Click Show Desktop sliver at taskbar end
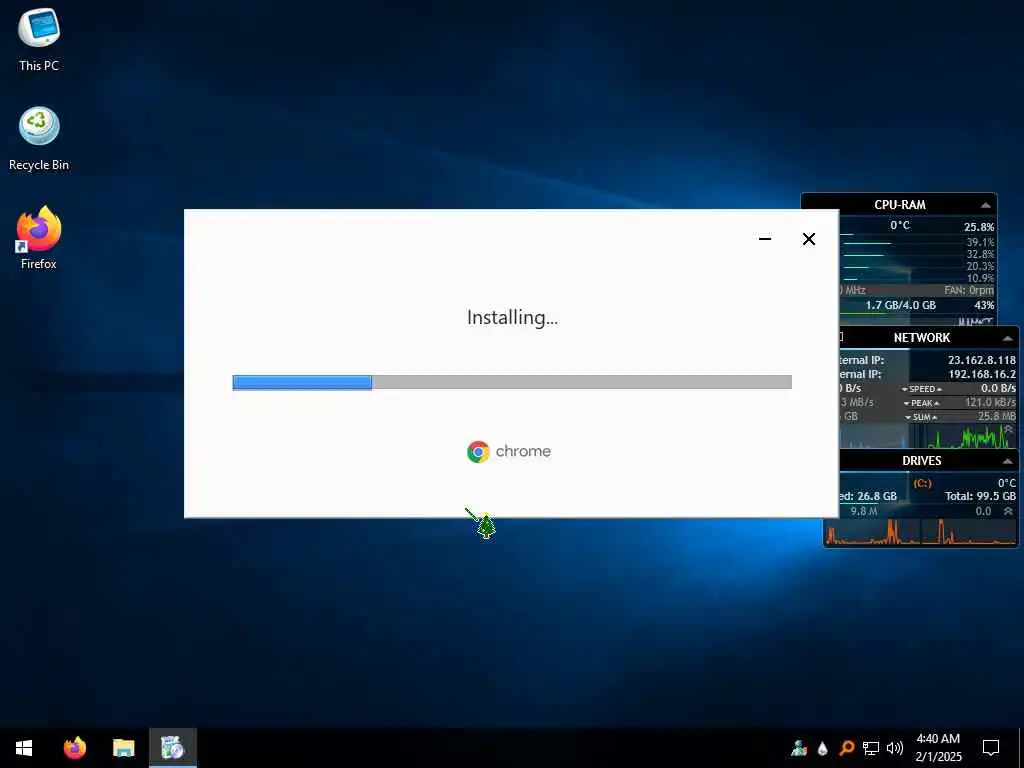 tap(1021, 748)
